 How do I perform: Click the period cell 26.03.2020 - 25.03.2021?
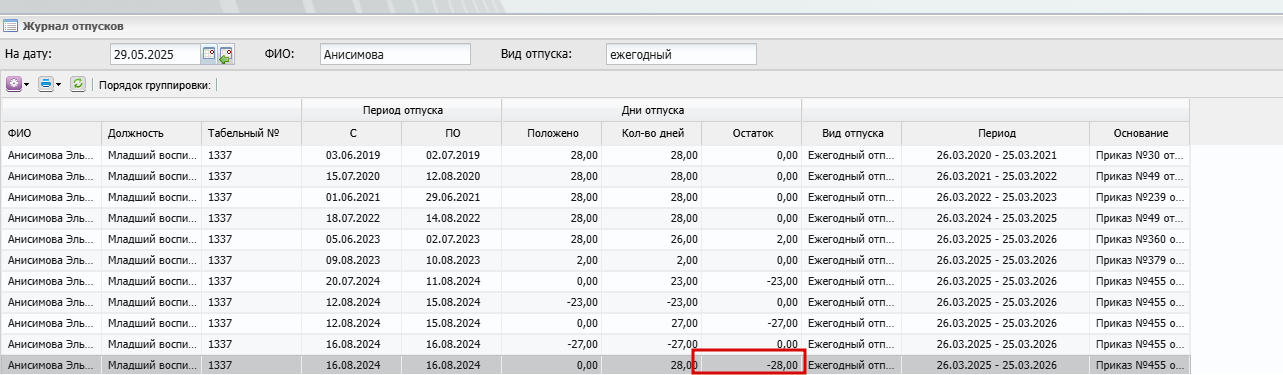(x=996, y=155)
